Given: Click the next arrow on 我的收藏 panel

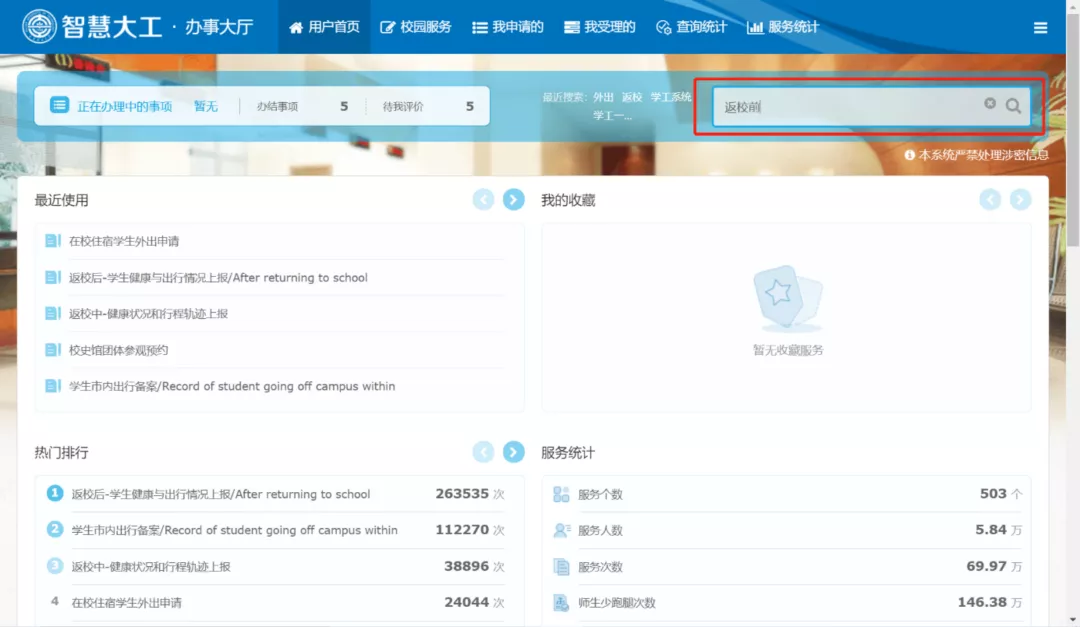Looking at the screenshot, I should point(1020,200).
